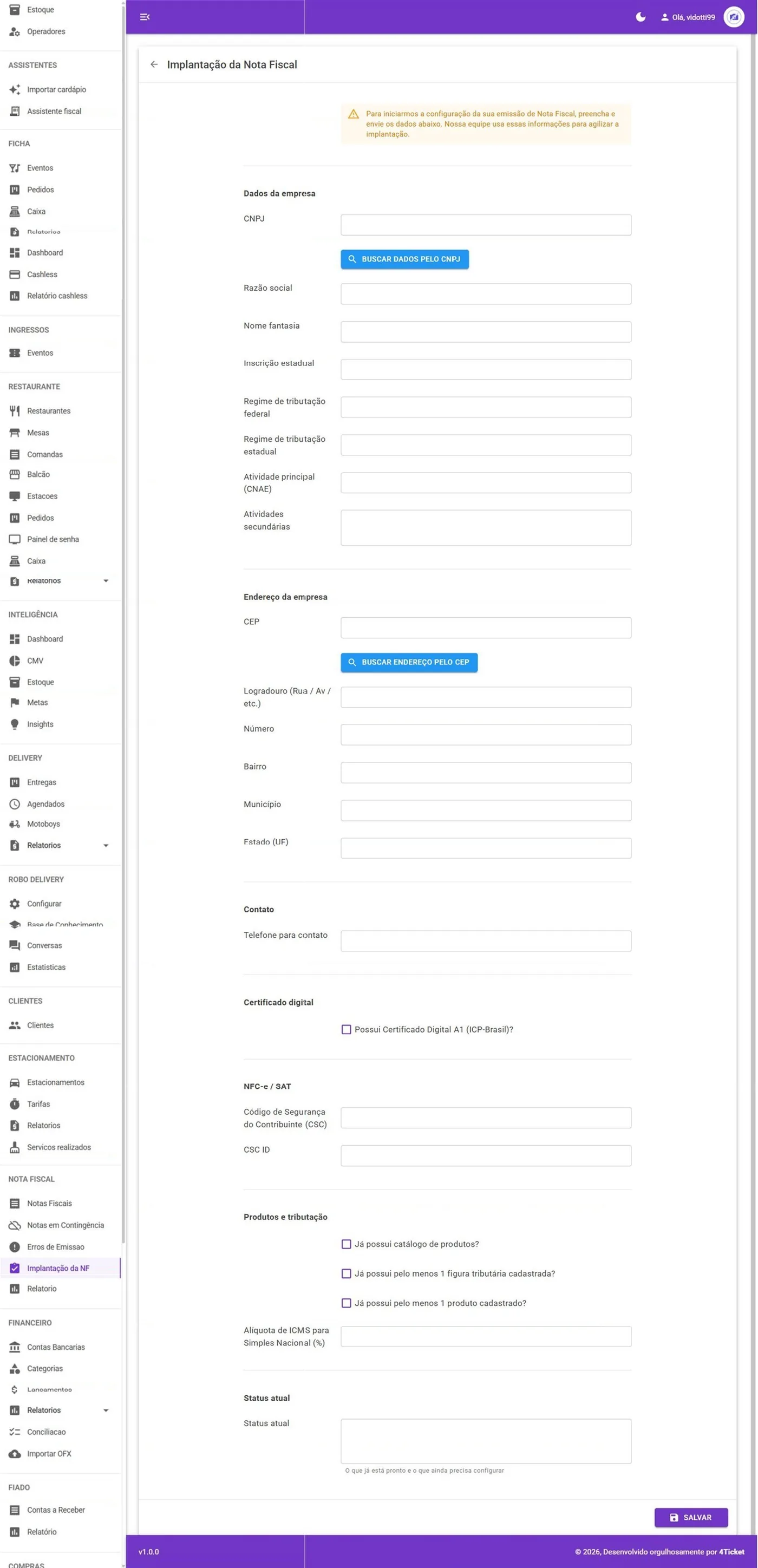Viewport: 758px width, 1568px height.
Task: Save the form with Salvar button
Action: coord(691,1518)
